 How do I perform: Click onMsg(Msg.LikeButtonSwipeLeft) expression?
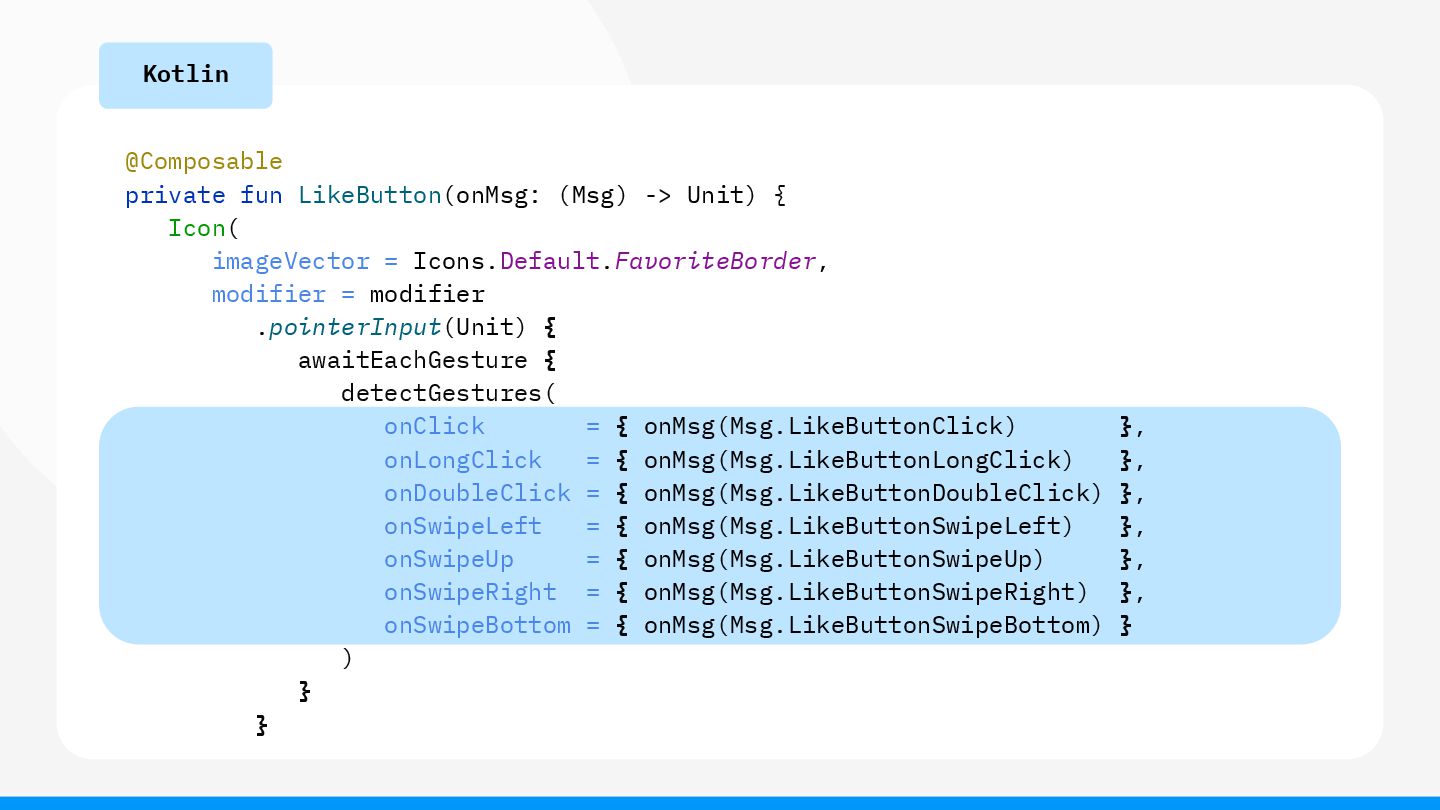coord(858,526)
